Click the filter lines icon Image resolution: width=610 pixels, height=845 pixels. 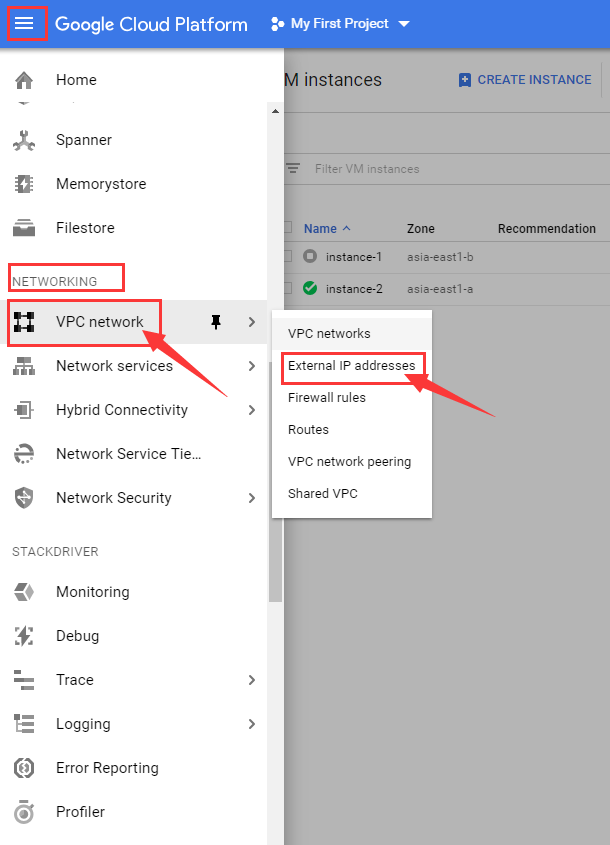pyautogui.click(x=293, y=169)
